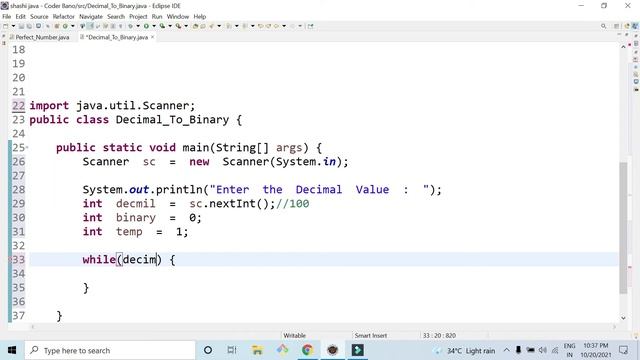Click the 'binary' variable on line 30

pos(136,218)
